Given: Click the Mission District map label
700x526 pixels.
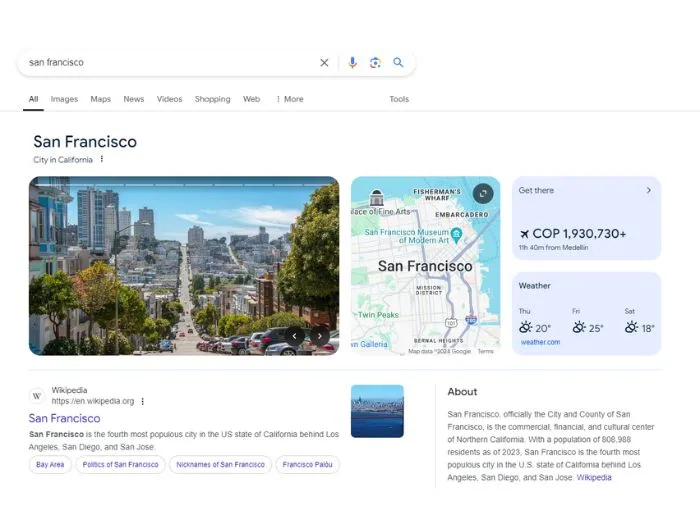Looking at the screenshot, I should point(429,290).
